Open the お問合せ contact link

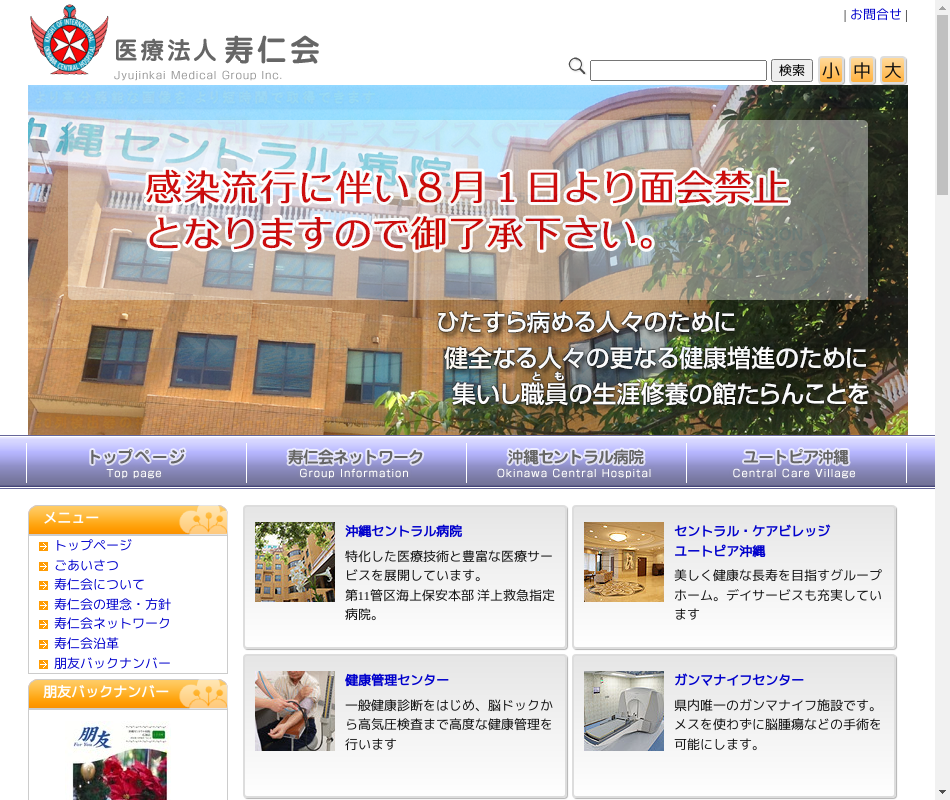click(x=876, y=15)
